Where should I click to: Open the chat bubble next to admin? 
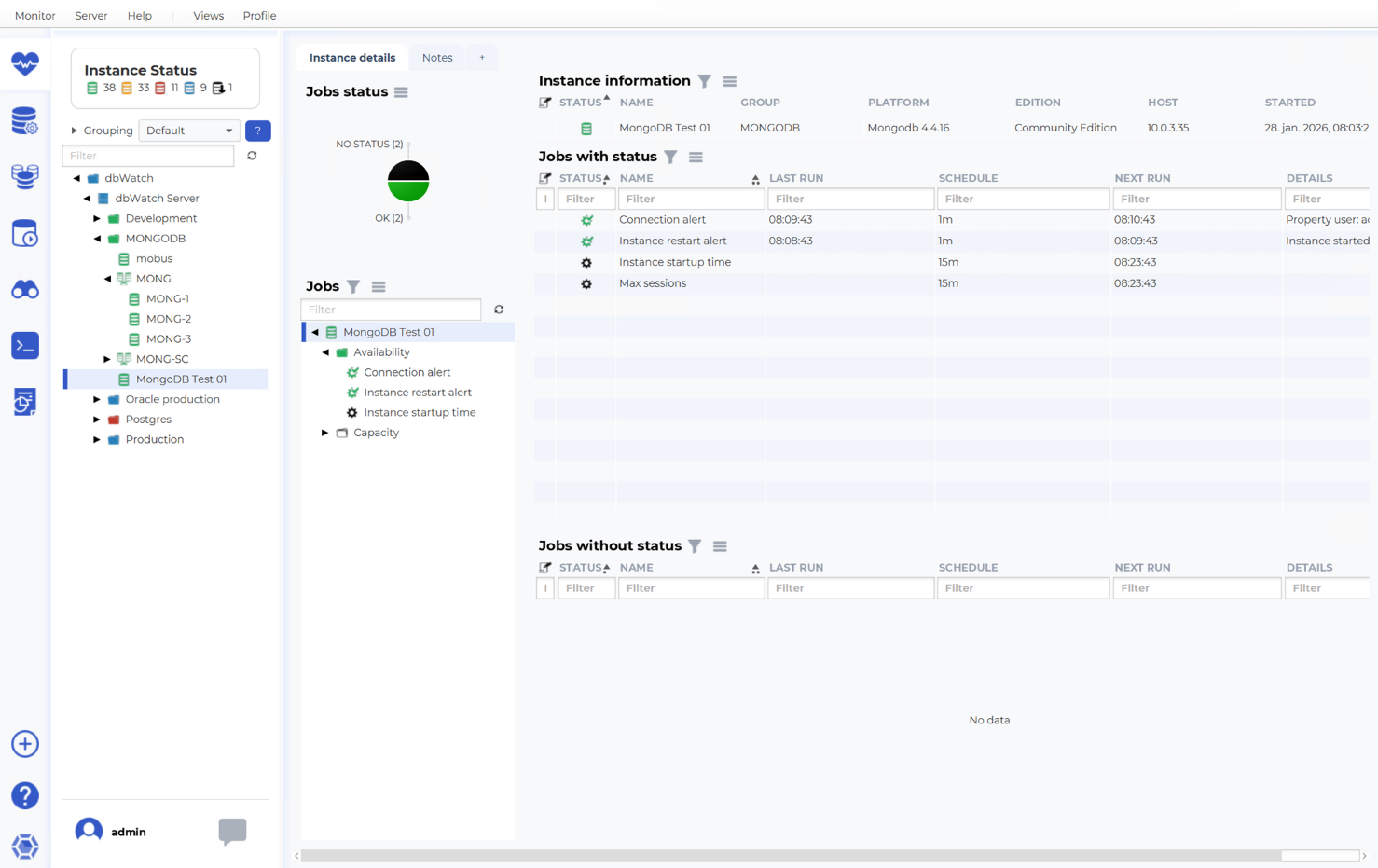click(x=232, y=831)
